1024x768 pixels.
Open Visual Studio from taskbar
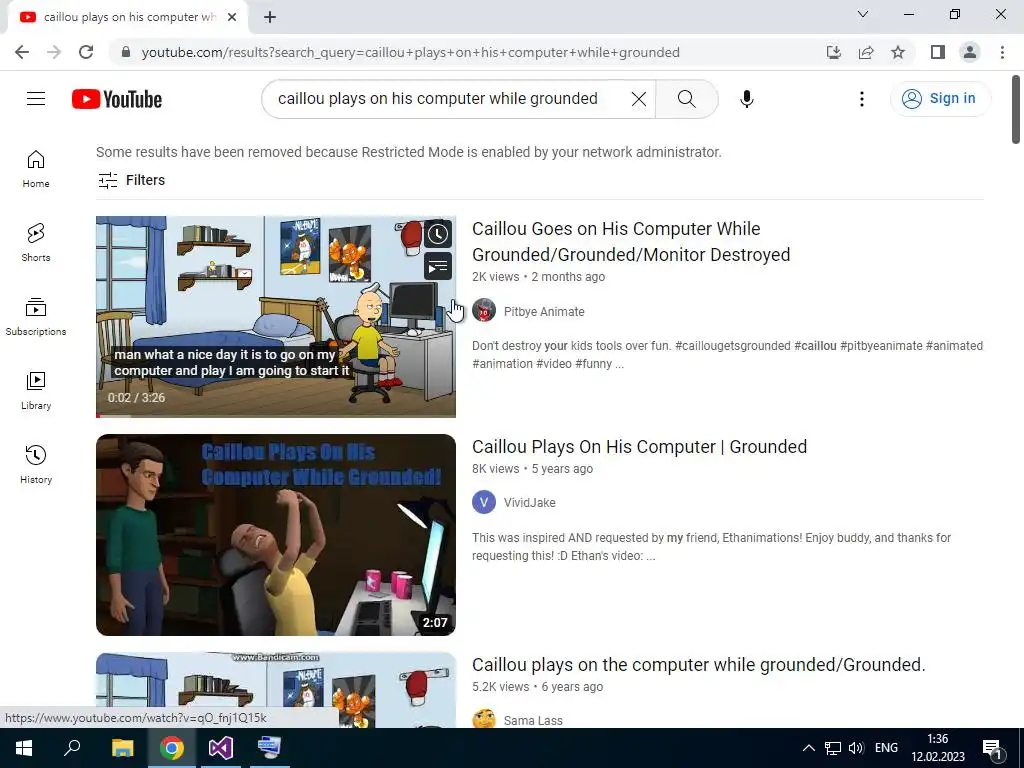[x=221, y=748]
